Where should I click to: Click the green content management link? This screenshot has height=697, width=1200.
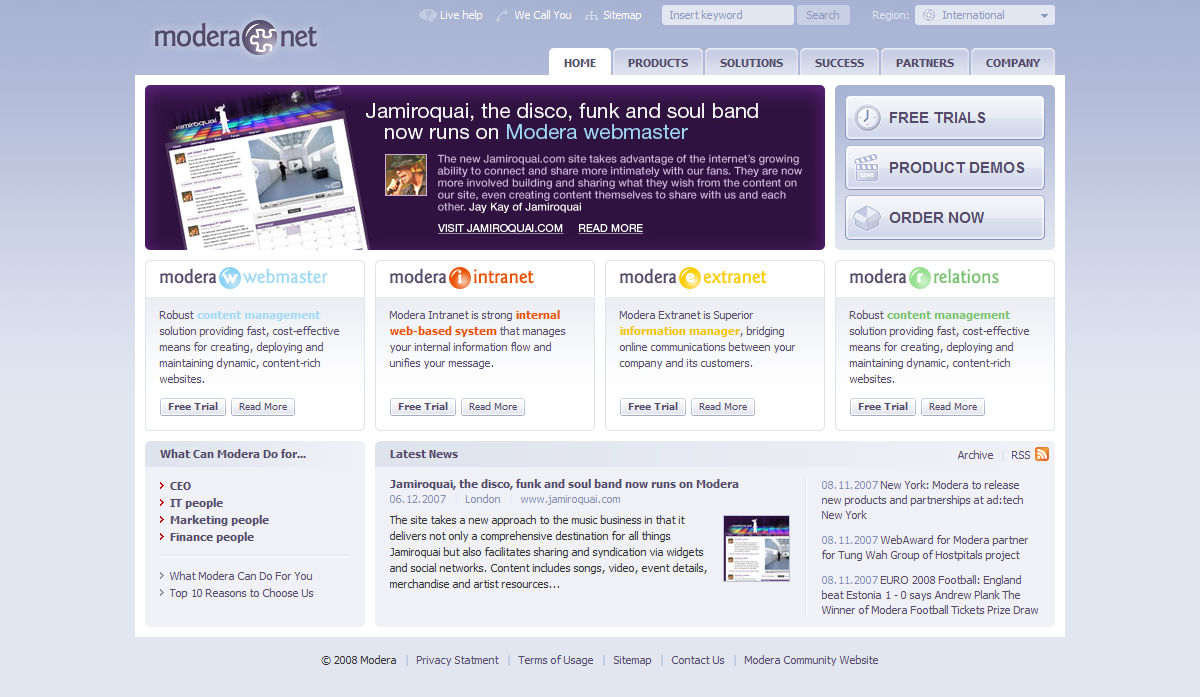click(948, 315)
